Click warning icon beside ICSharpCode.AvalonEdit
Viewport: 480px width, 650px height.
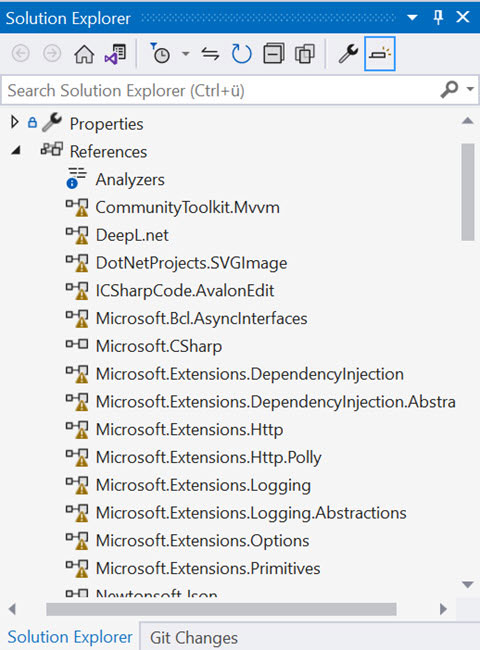coord(82,294)
